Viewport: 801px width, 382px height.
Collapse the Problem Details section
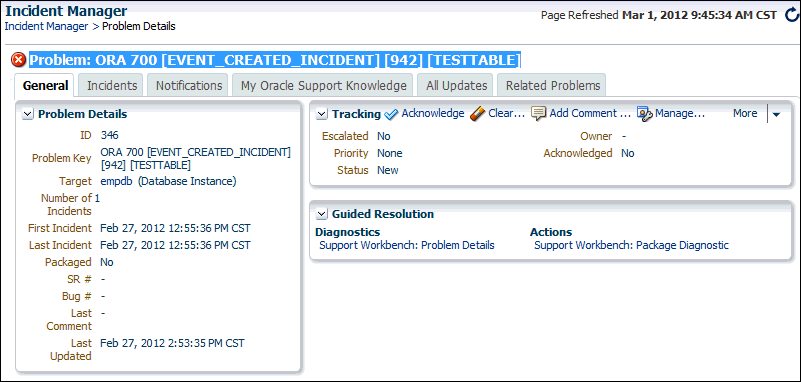(28, 114)
